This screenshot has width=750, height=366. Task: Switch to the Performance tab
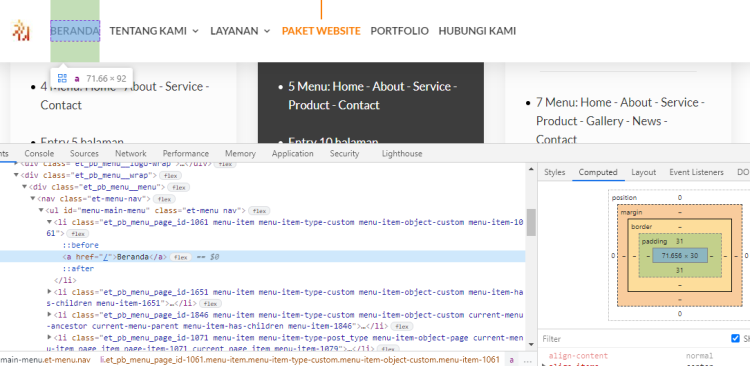click(186, 154)
